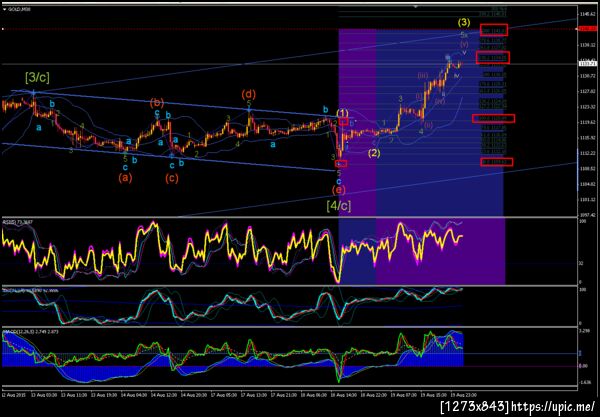Click the 1145.62 price axis value

pyautogui.click(x=587, y=14)
